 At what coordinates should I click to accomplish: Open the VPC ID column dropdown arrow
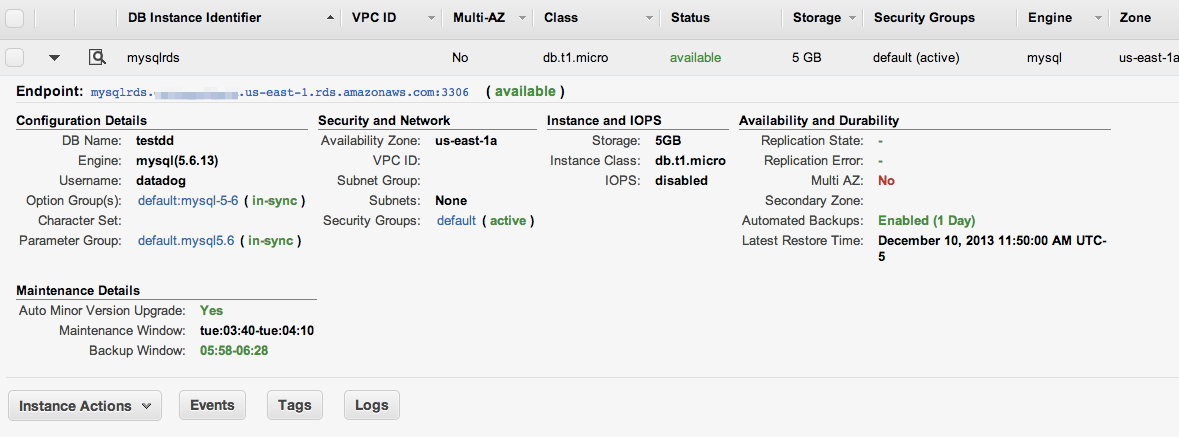431,18
